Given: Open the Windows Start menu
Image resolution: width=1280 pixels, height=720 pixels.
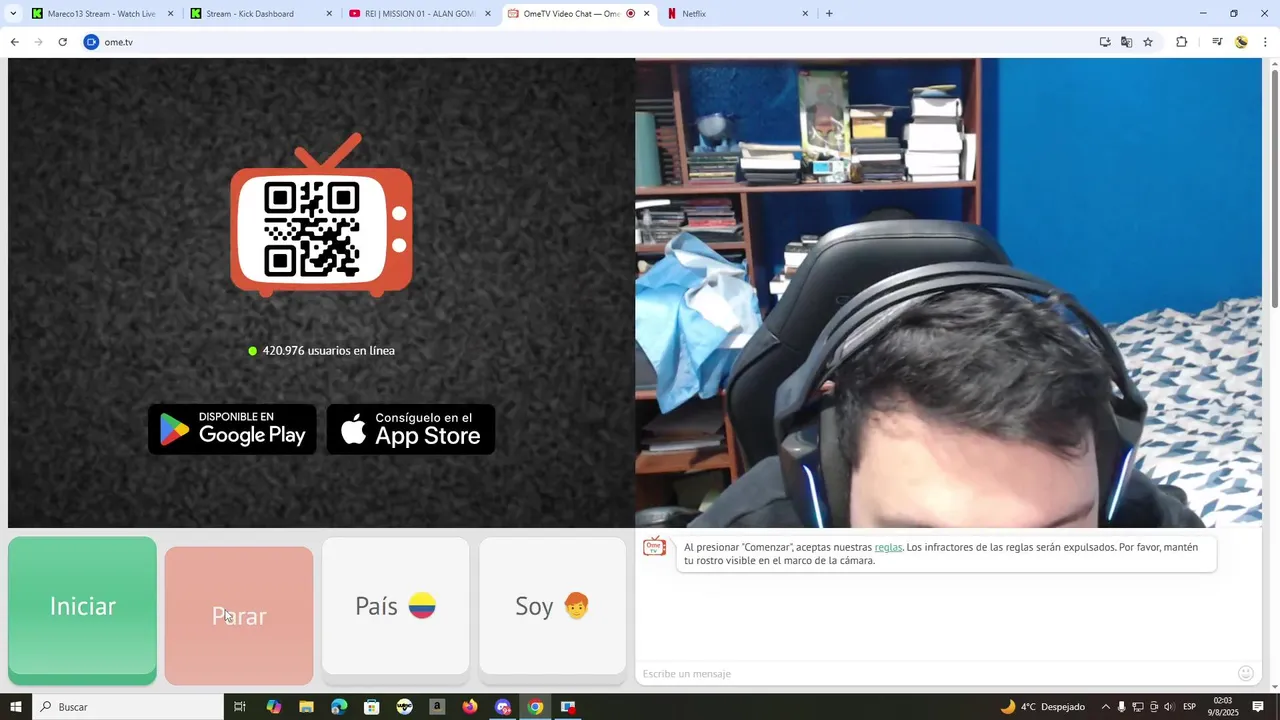Looking at the screenshot, I should 16,707.
